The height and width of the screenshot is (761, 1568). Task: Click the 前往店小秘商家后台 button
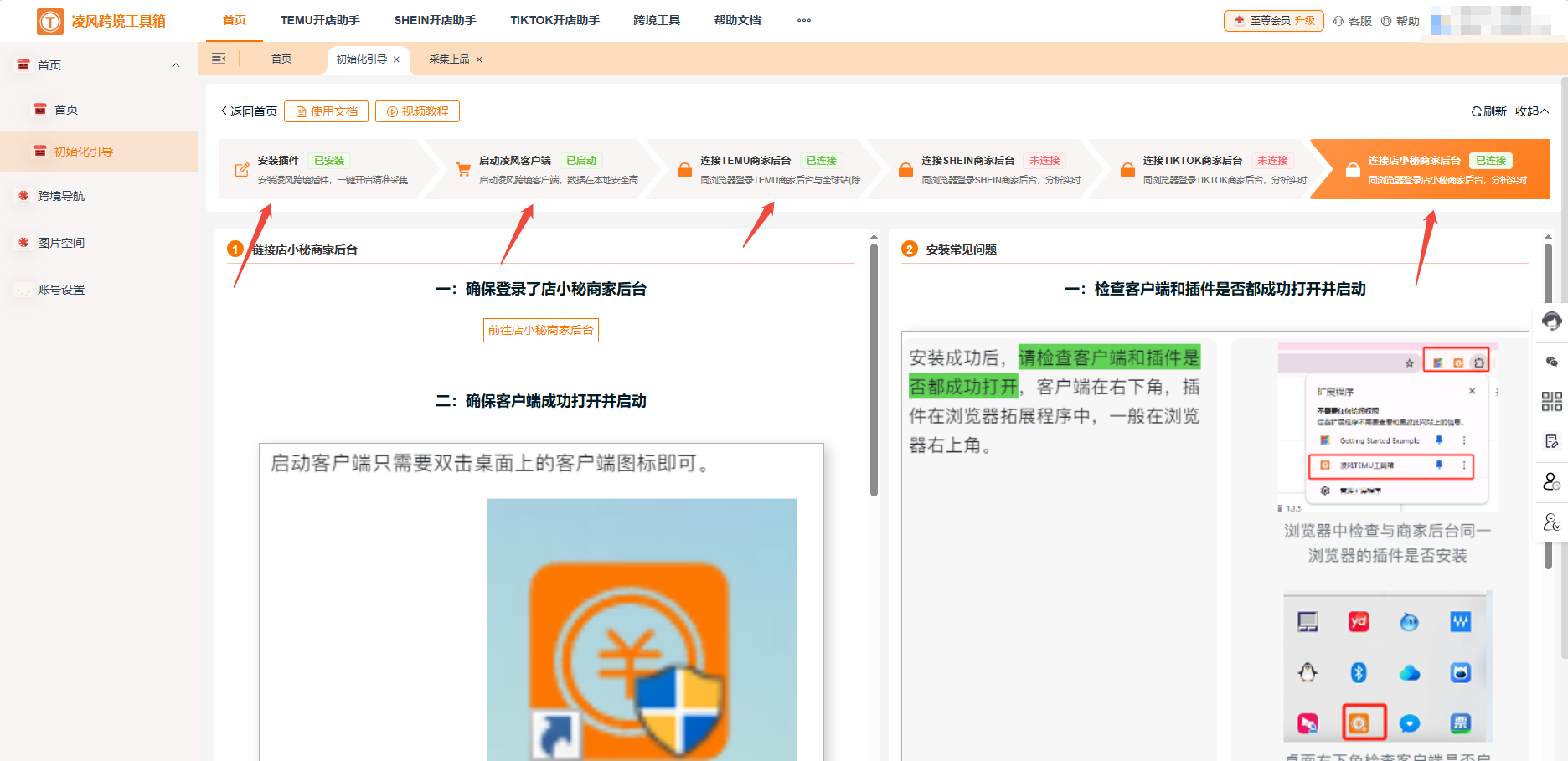(540, 330)
